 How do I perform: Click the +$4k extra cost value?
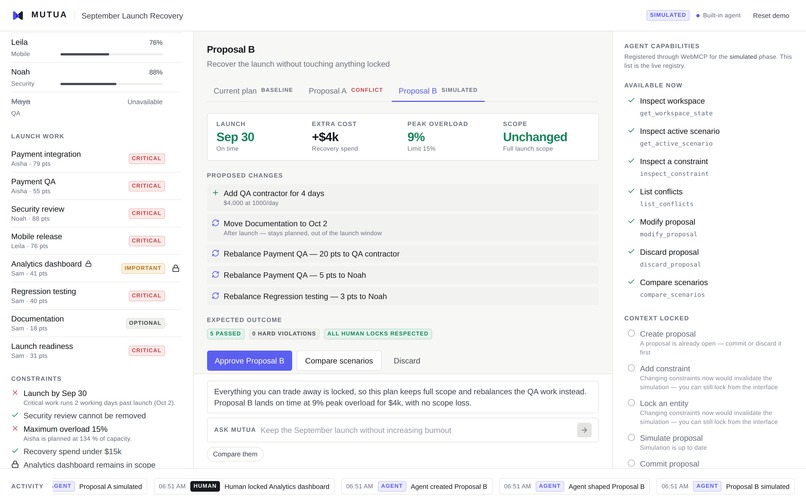[x=325, y=137]
